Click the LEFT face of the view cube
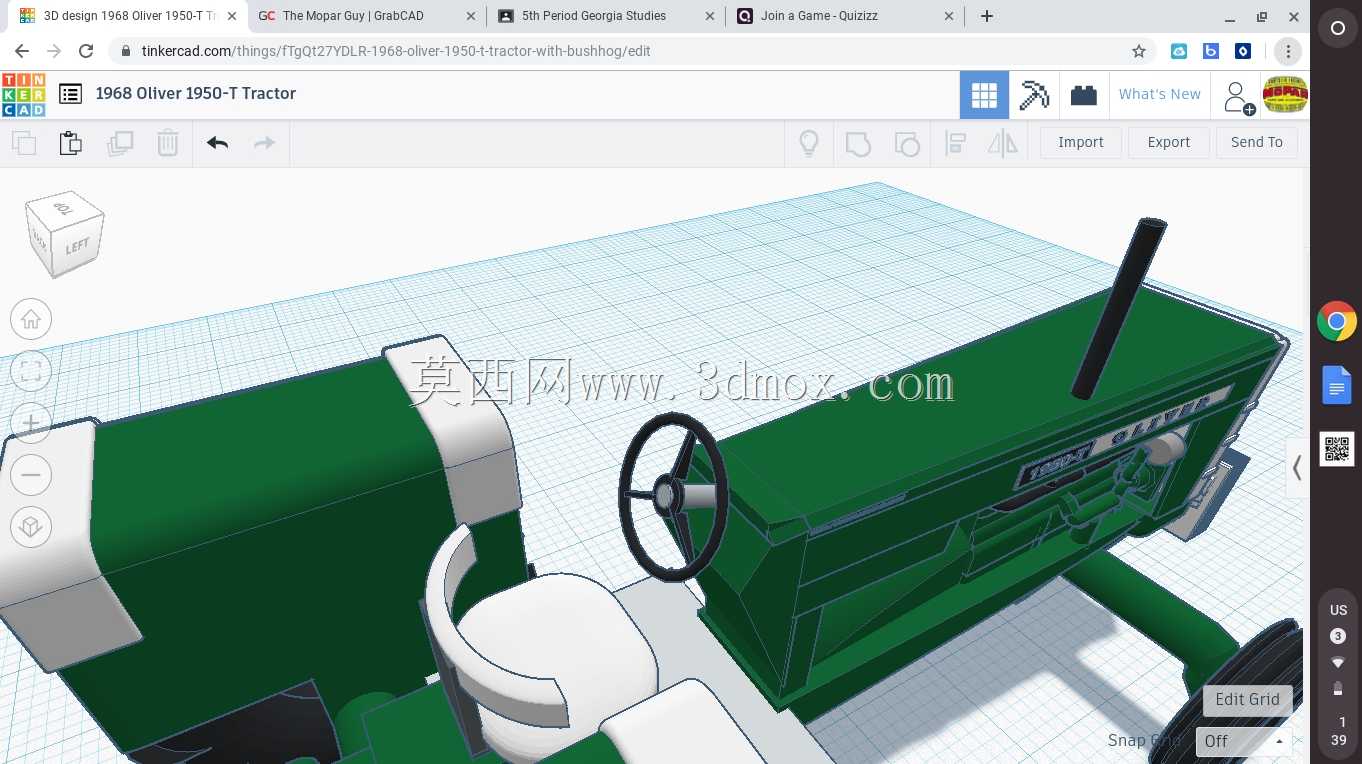Viewport: 1362px width, 764px height. point(77,246)
